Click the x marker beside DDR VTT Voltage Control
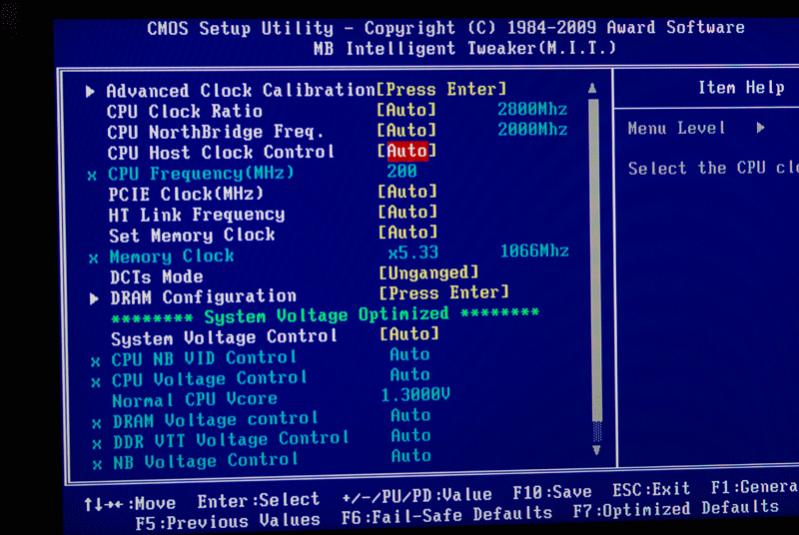The height and width of the screenshot is (535, 799). (x=97, y=444)
